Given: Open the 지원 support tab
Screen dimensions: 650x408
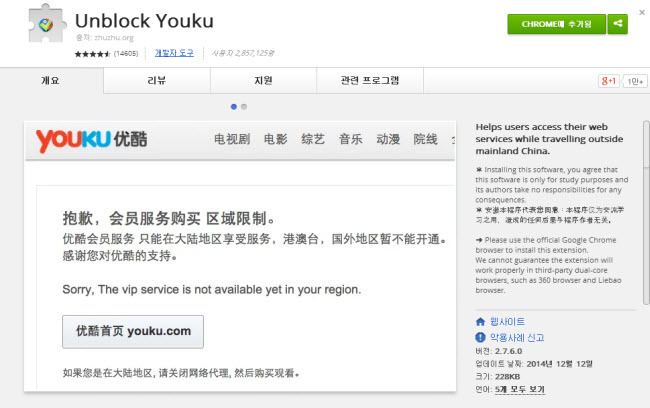Looking at the screenshot, I should [264, 80].
